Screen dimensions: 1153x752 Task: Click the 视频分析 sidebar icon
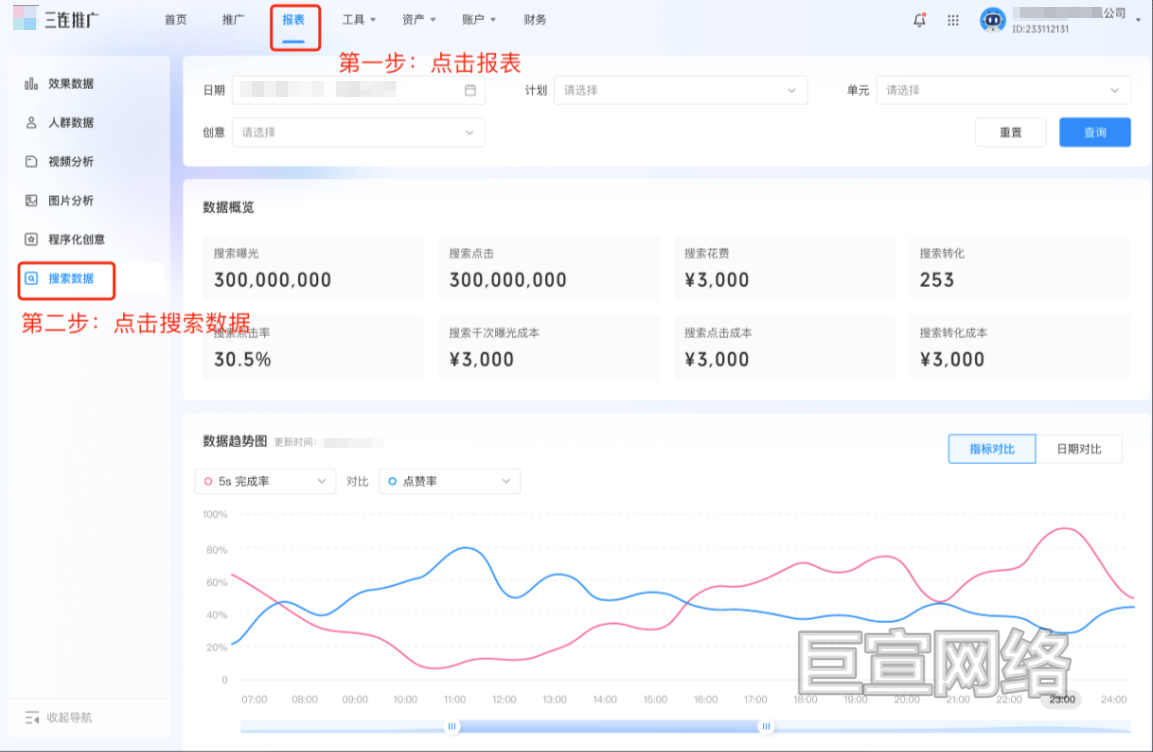31,161
